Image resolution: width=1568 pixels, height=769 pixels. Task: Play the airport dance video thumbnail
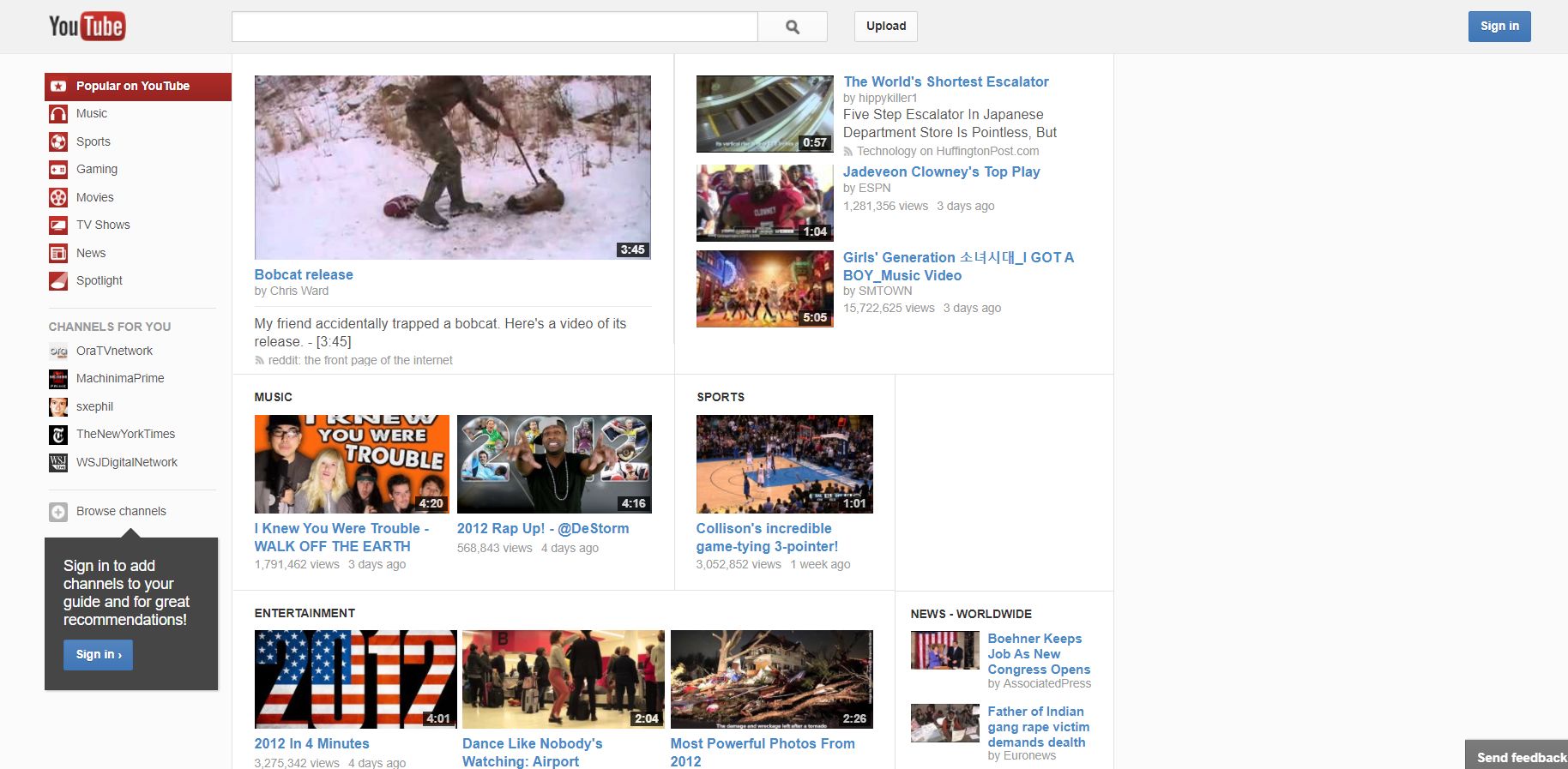564,680
